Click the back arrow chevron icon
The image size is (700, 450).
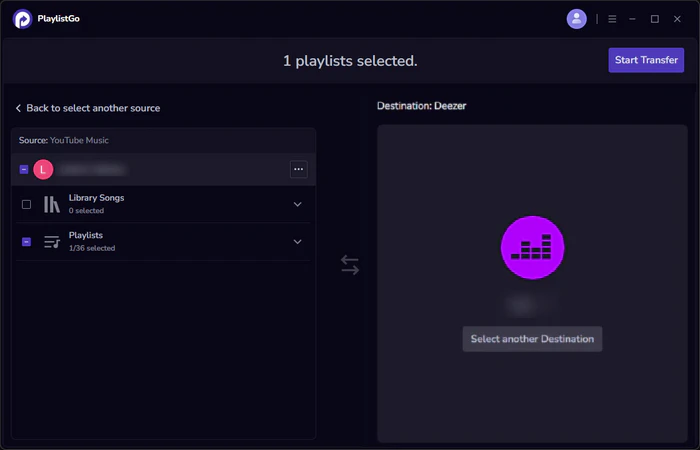(x=18, y=108)
